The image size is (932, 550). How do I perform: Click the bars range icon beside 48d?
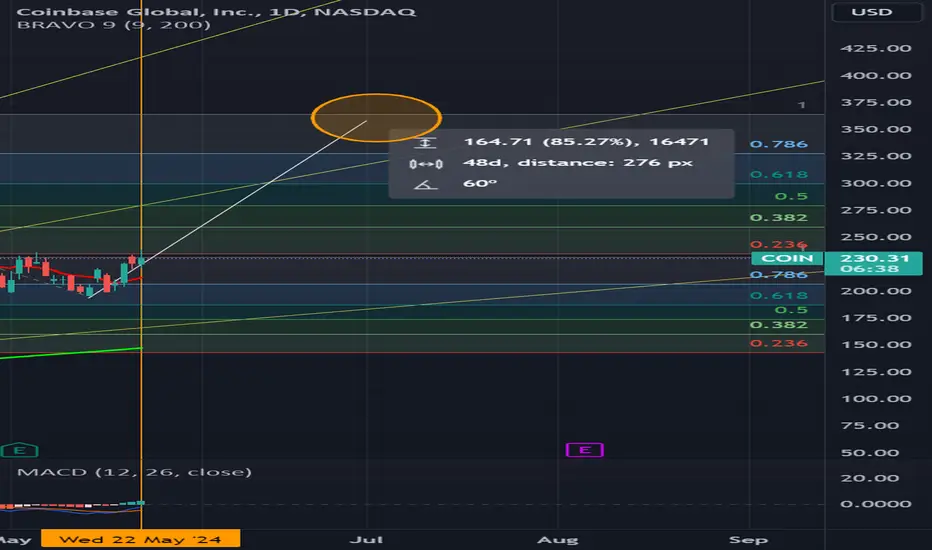point(426,164)
